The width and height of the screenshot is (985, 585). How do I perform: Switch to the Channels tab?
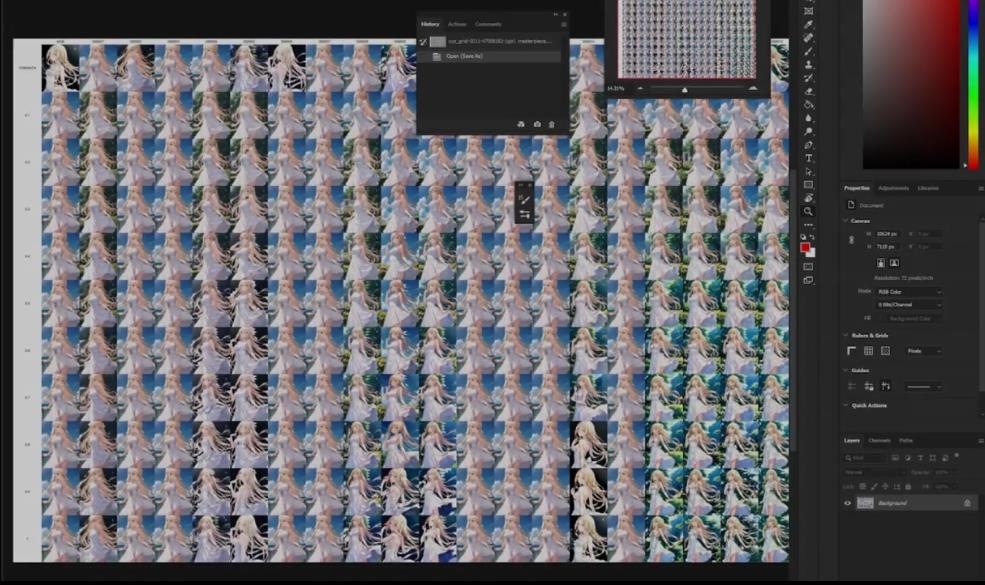tap(881, 440)
